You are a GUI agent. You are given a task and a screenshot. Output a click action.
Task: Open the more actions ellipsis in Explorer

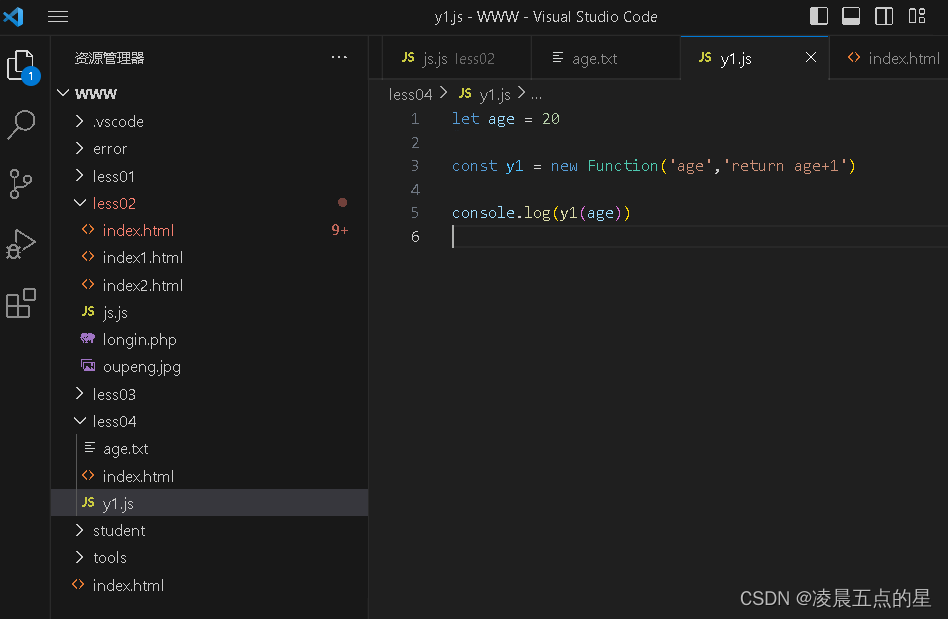pyautogui.click(x=339, y=57)
